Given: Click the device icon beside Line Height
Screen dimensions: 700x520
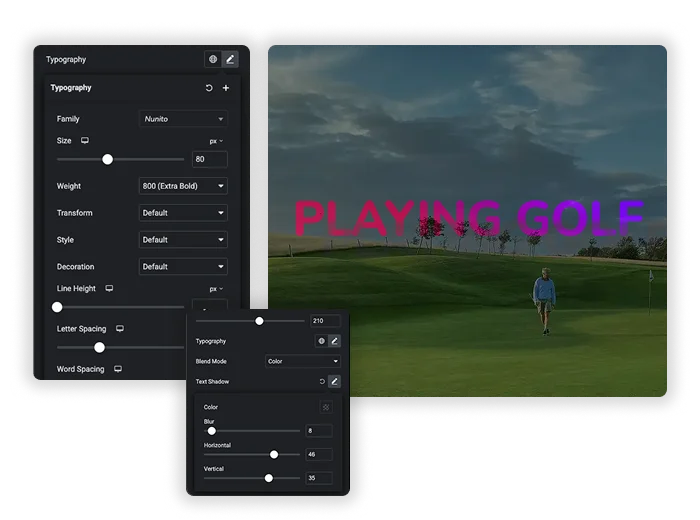Looking at the screenshot, I should pos(109,288).
